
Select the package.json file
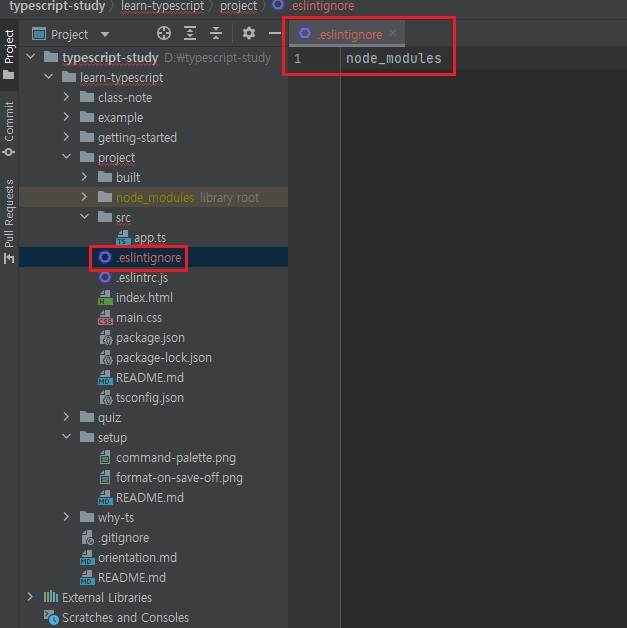coord(150,337)
